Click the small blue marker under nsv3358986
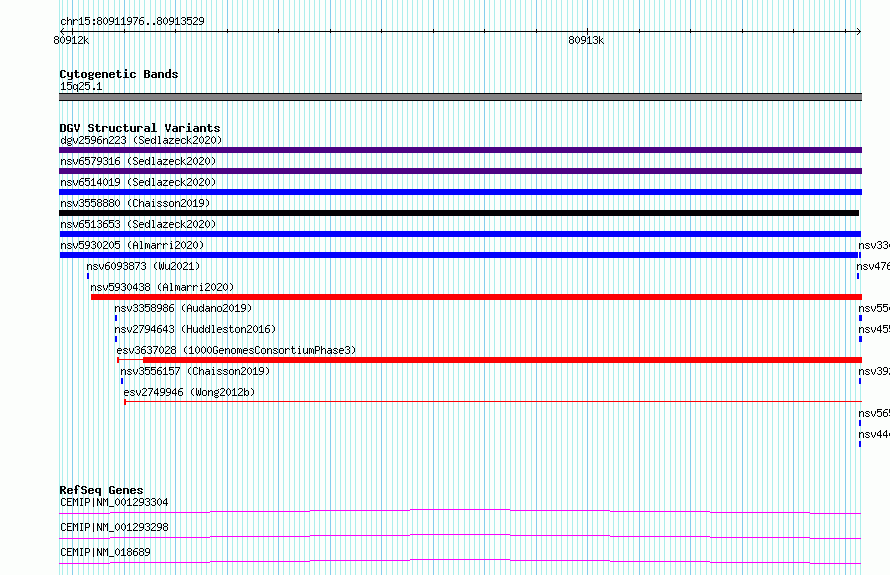This screenshot has height=575, width=890. [116, 318]
